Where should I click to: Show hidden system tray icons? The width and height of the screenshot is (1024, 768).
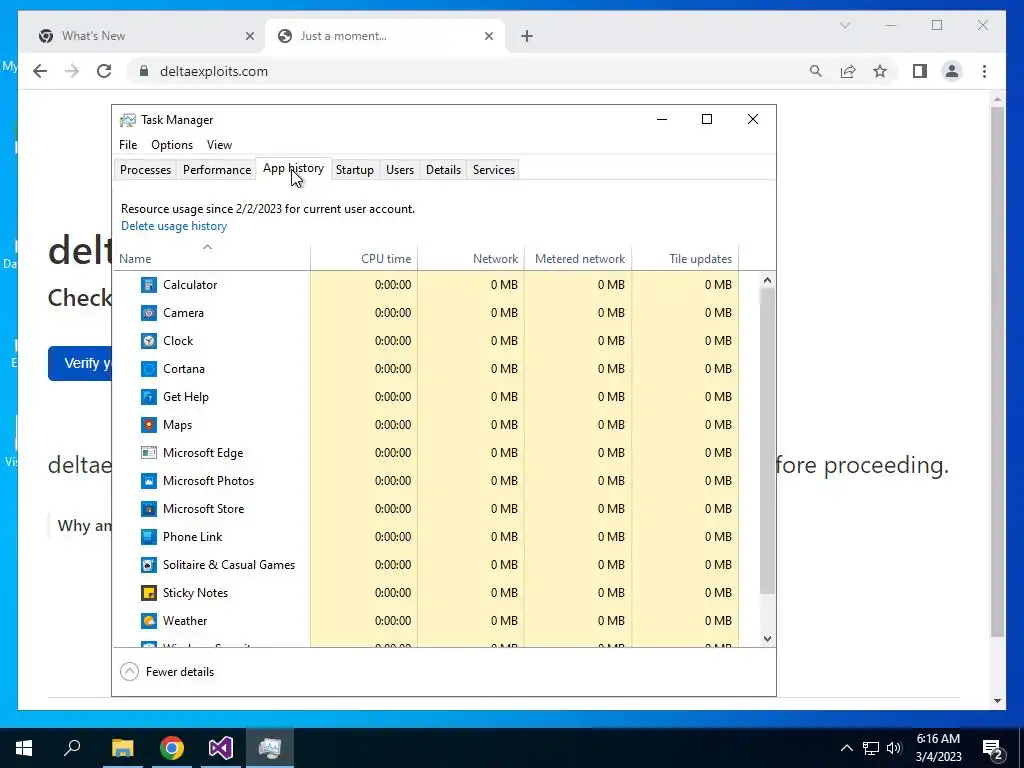coord(846,748)
